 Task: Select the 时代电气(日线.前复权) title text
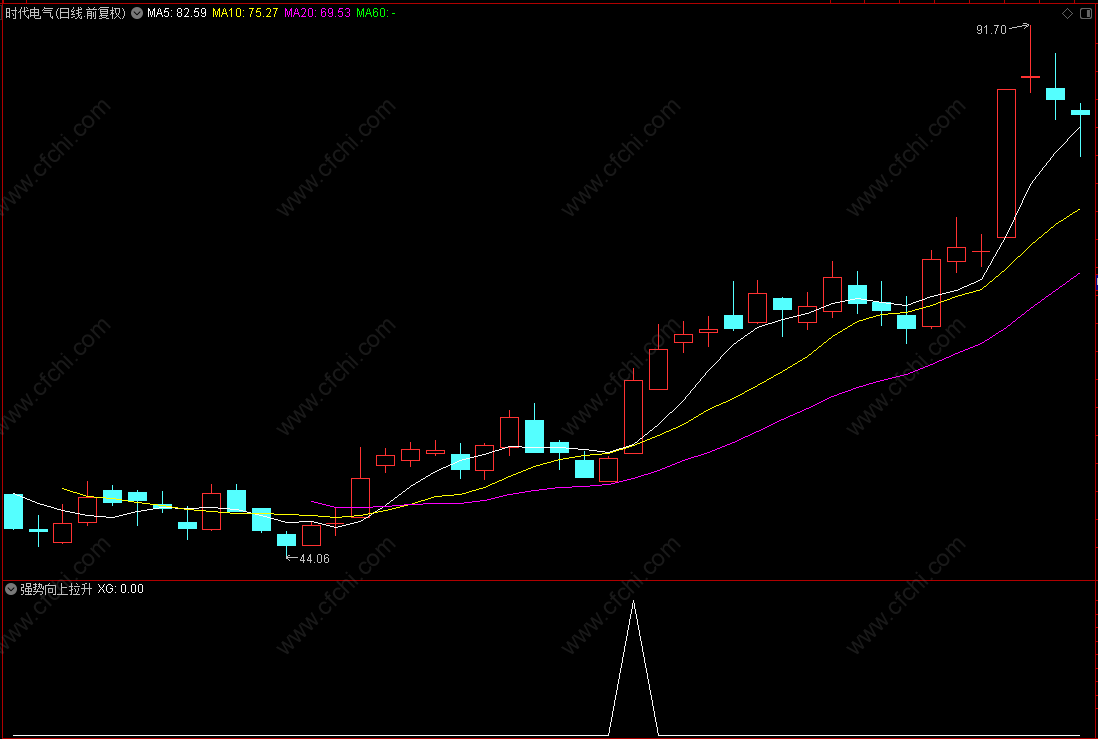(x=66, y=13)
